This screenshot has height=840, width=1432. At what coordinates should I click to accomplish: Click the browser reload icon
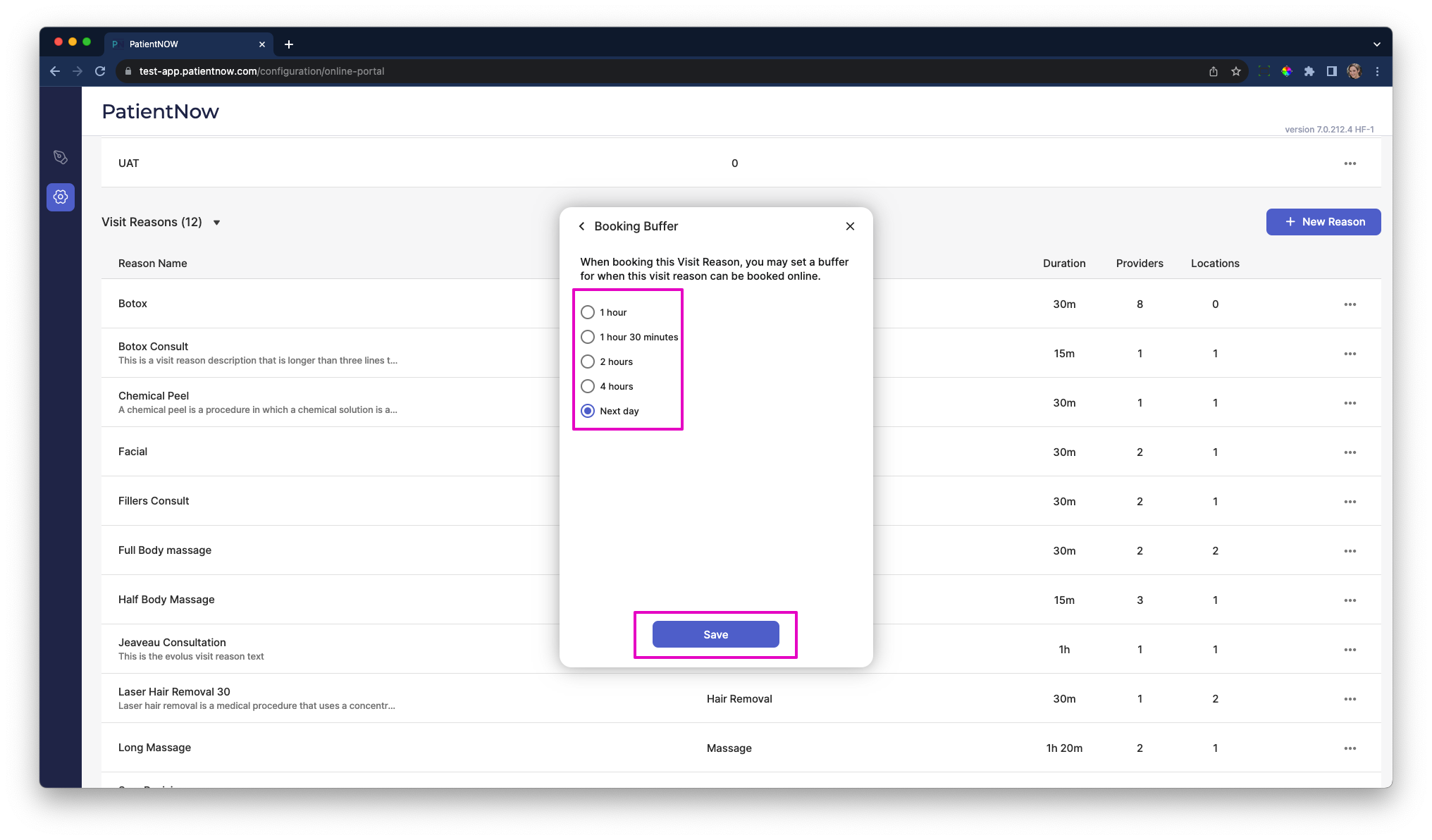(x=100, y=71)
